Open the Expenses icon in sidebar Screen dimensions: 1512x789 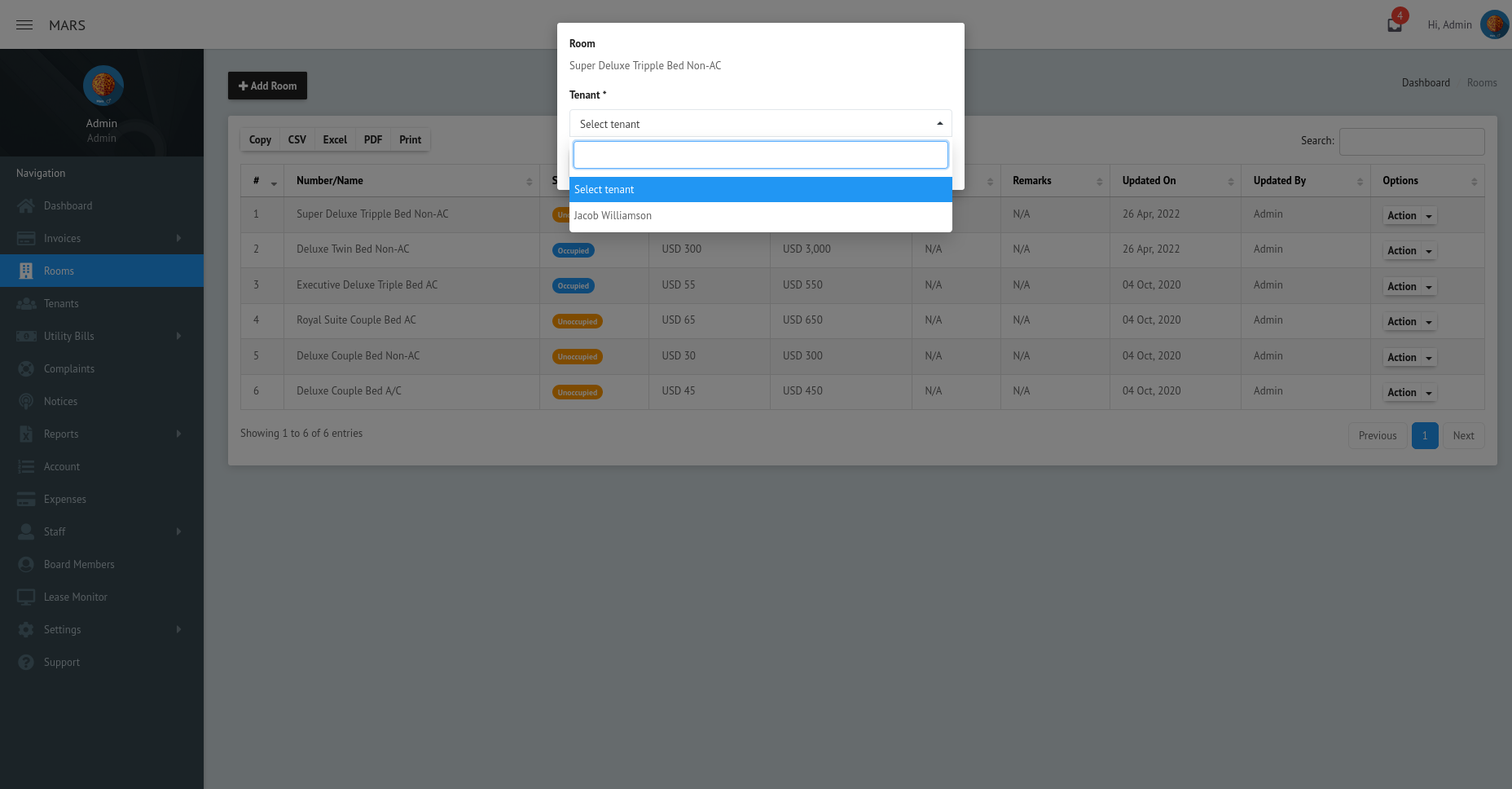(27, 499)
